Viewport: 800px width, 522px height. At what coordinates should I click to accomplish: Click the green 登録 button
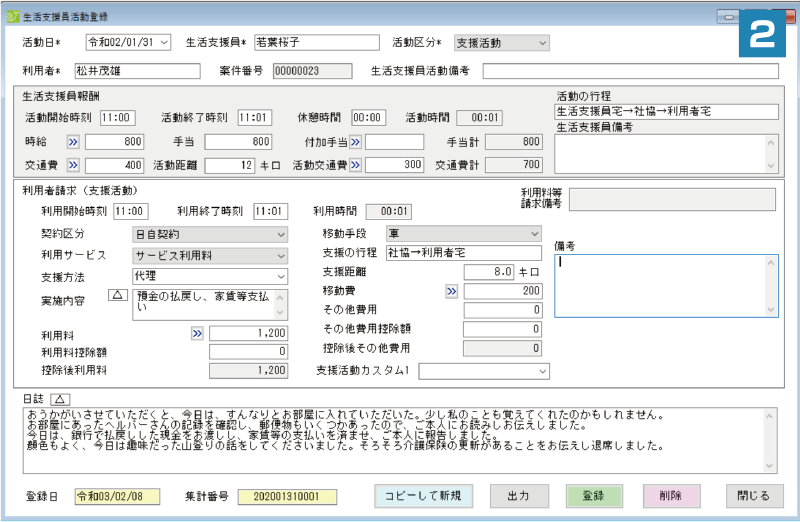tap(594, 495)
